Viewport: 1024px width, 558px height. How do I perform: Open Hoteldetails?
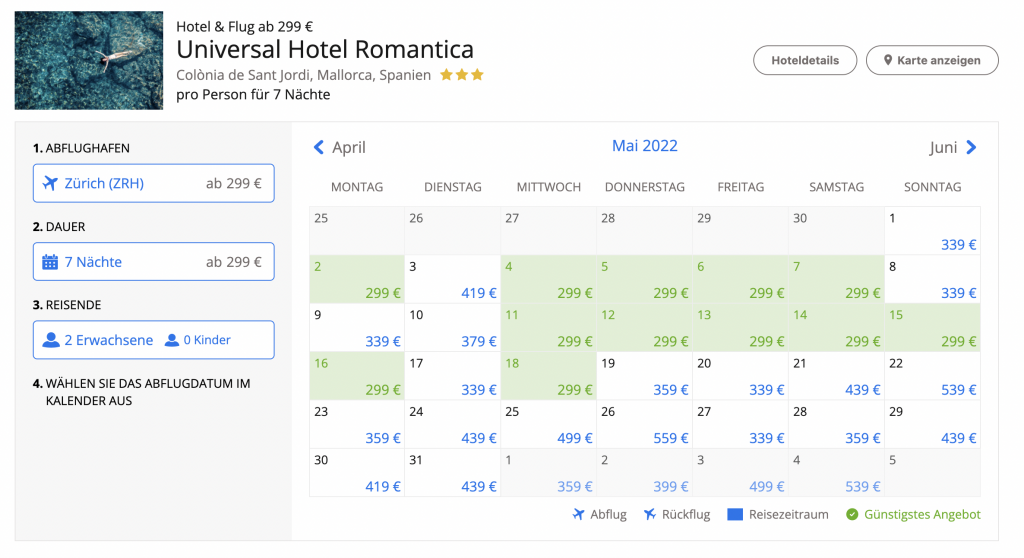click(x=804, y=60)
